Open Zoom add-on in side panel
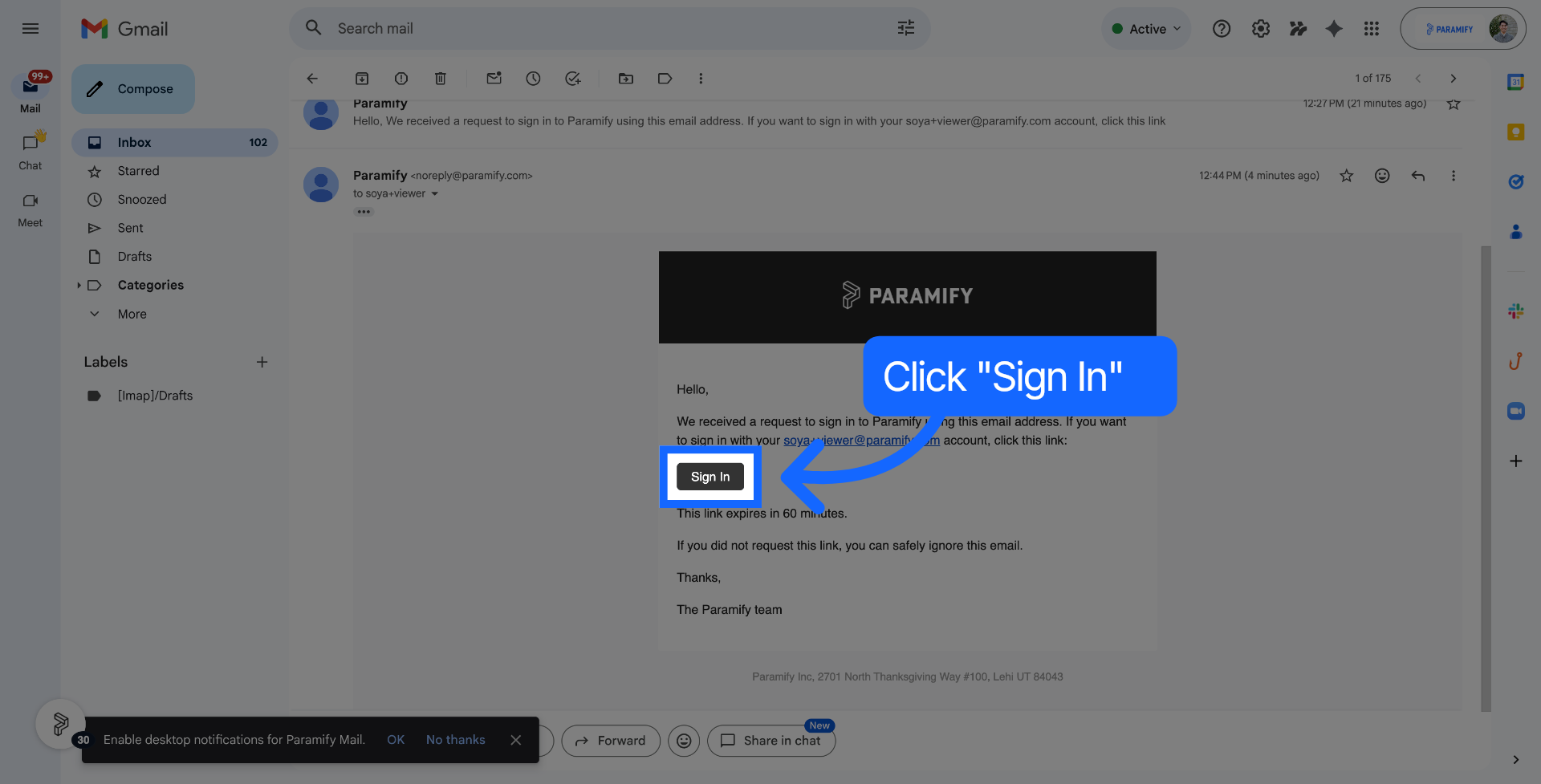Image resolution: width=1541 pixels, height=784 pixels. pyautogui.click(x=1515, y=411)
